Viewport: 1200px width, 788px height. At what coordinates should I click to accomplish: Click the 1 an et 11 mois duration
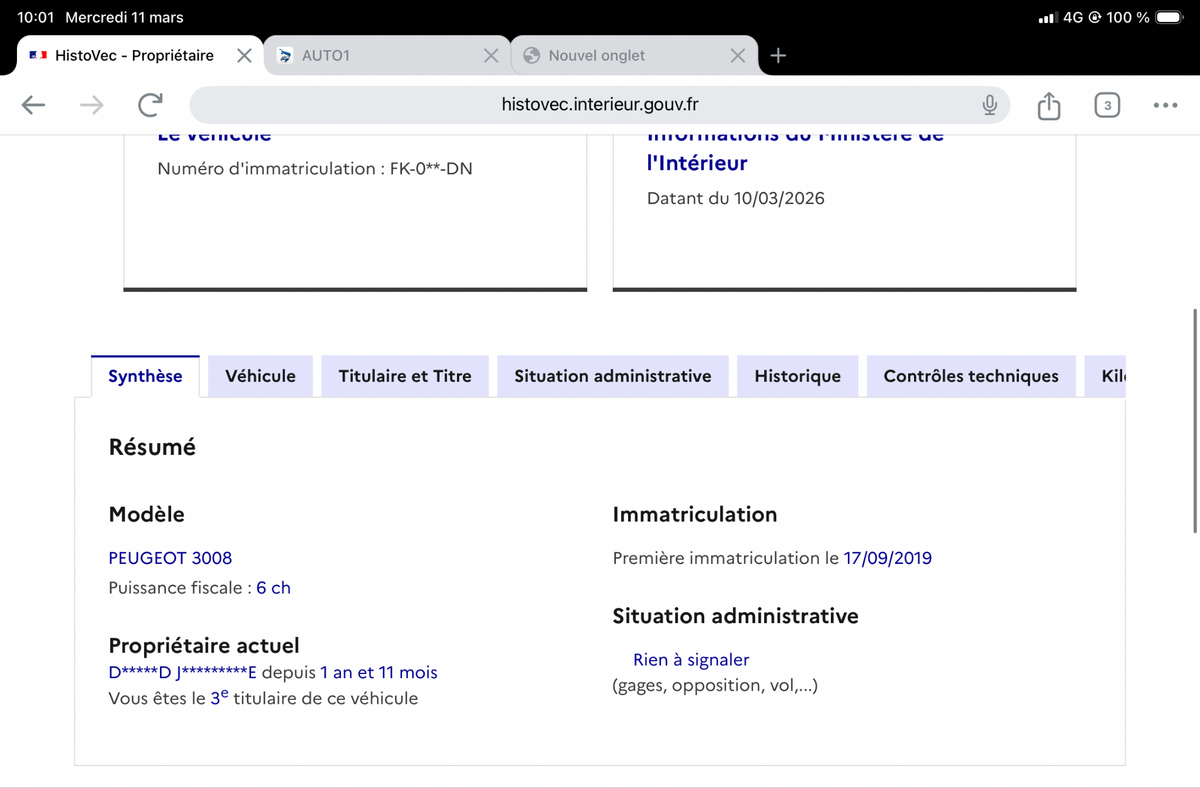379,673
